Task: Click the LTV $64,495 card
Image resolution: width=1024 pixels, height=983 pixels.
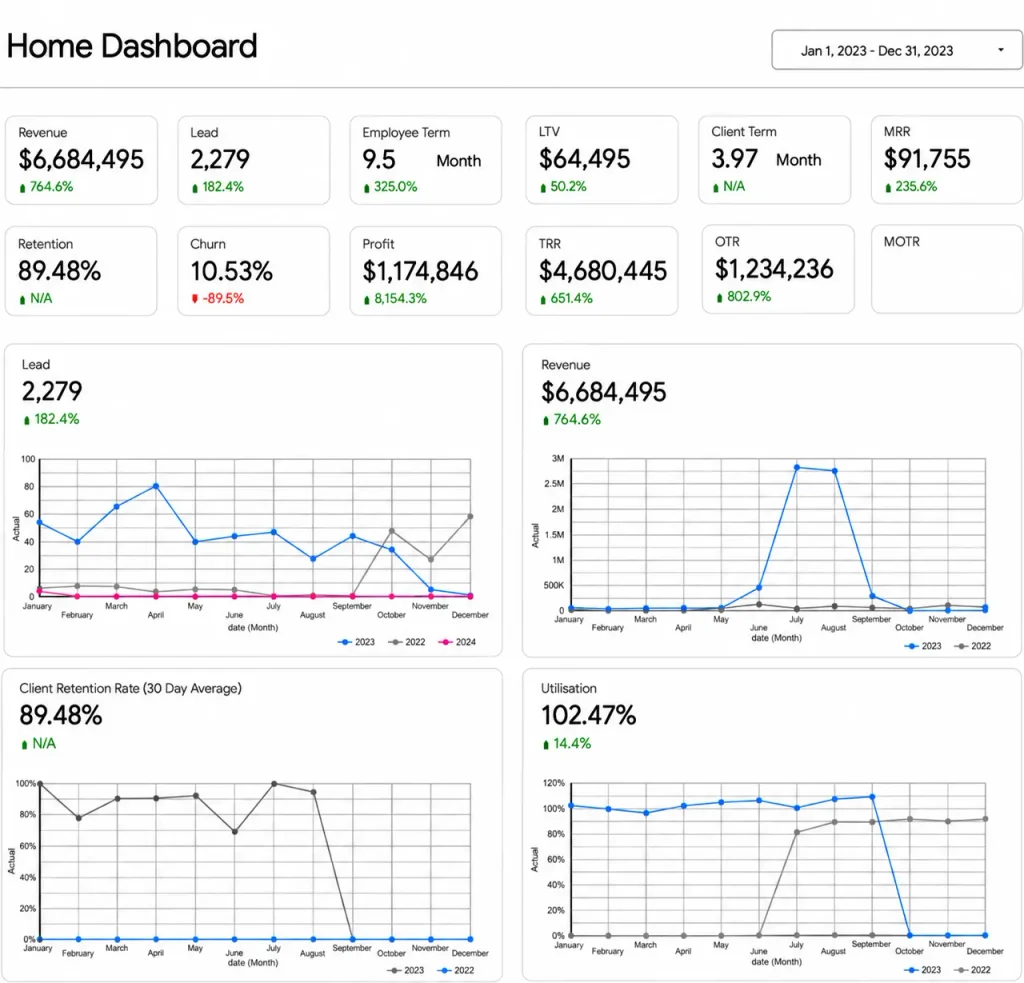Action: [x=601, y=159]
